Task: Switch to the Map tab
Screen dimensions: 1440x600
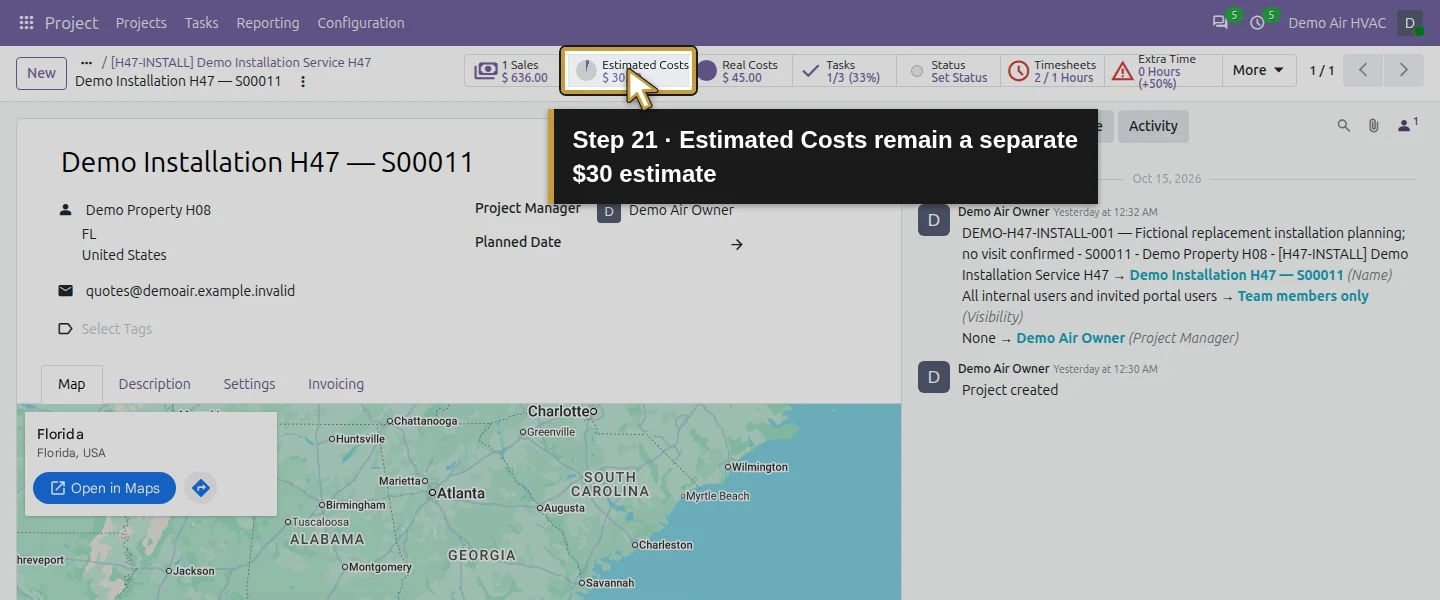Action: pyautogui.click(x=72, y=384)
